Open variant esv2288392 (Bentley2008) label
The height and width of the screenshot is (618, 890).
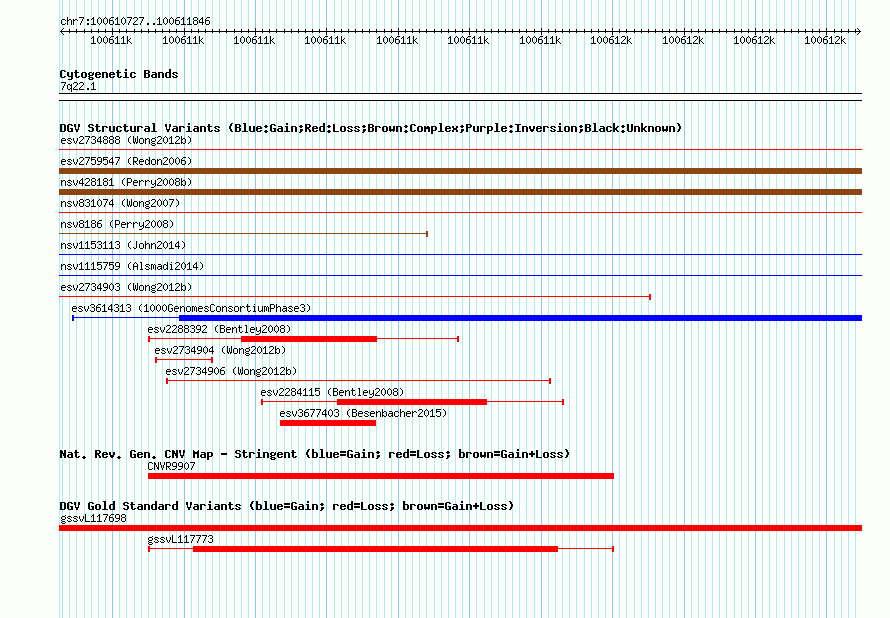point(219,329)
